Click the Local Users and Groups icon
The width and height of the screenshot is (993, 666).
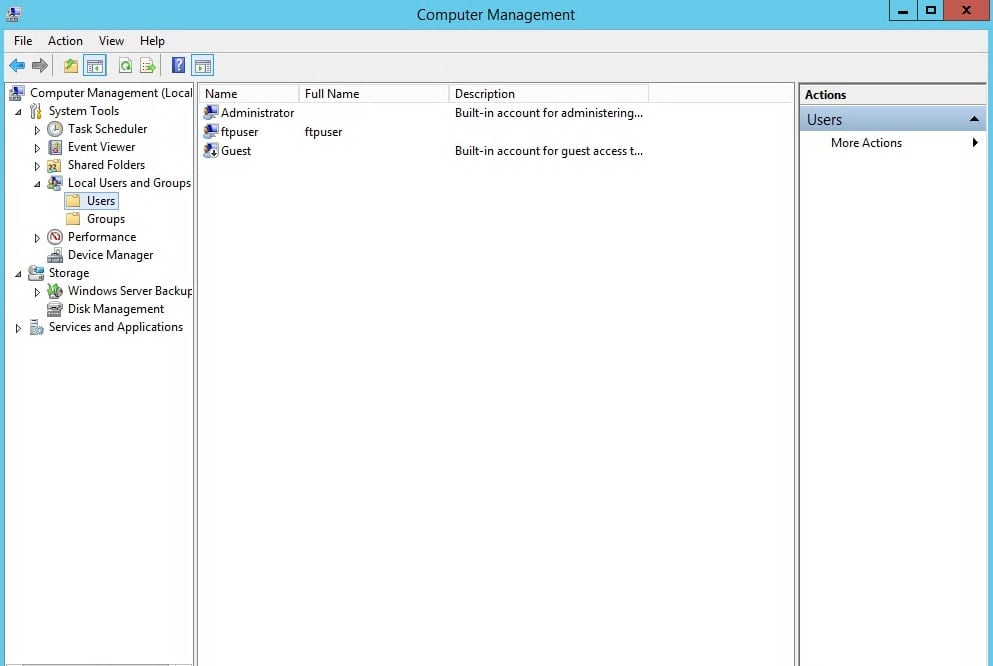tap(55, 183)
